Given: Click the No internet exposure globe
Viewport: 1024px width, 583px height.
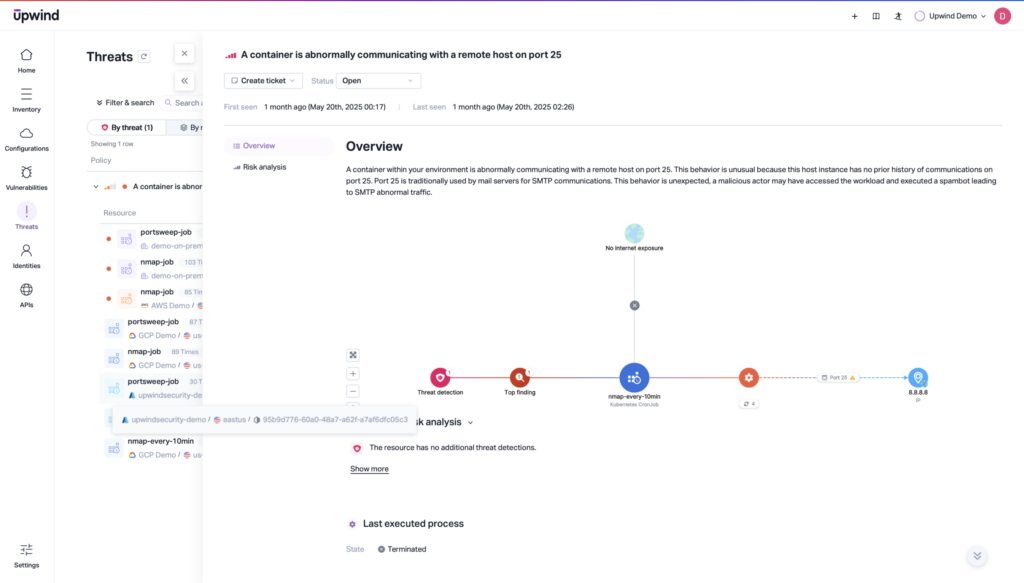Looking at the screenshot, I should [x=634, y=233].
